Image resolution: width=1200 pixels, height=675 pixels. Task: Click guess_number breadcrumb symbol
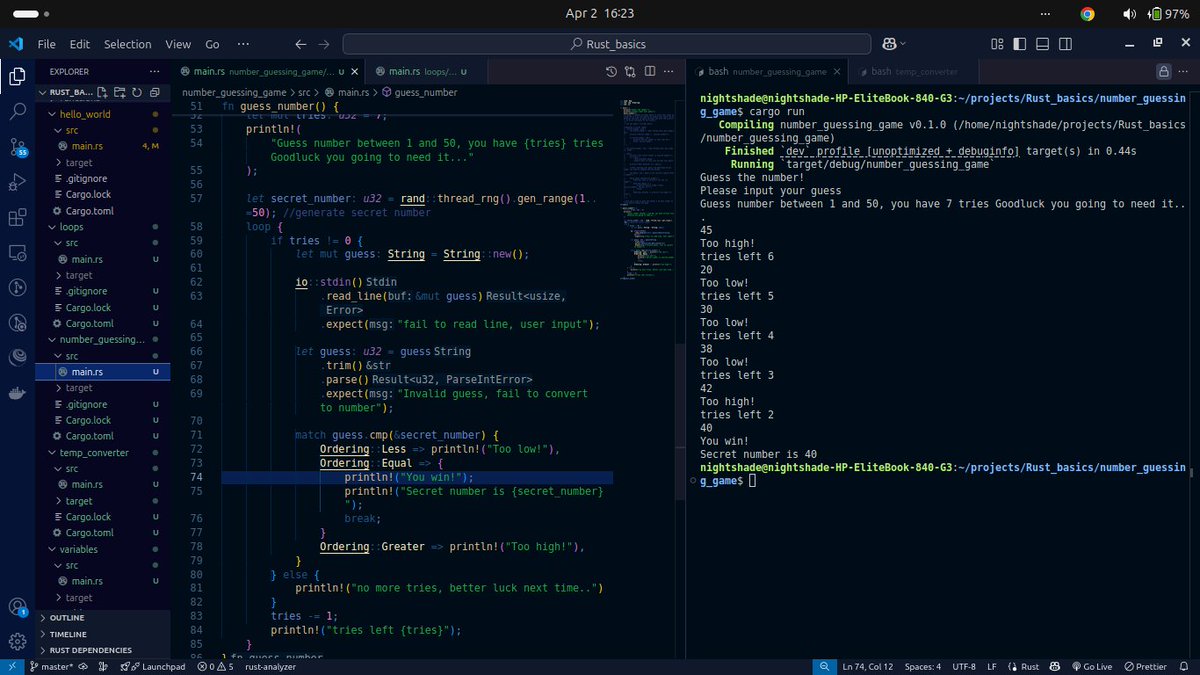tap(418, 92)
